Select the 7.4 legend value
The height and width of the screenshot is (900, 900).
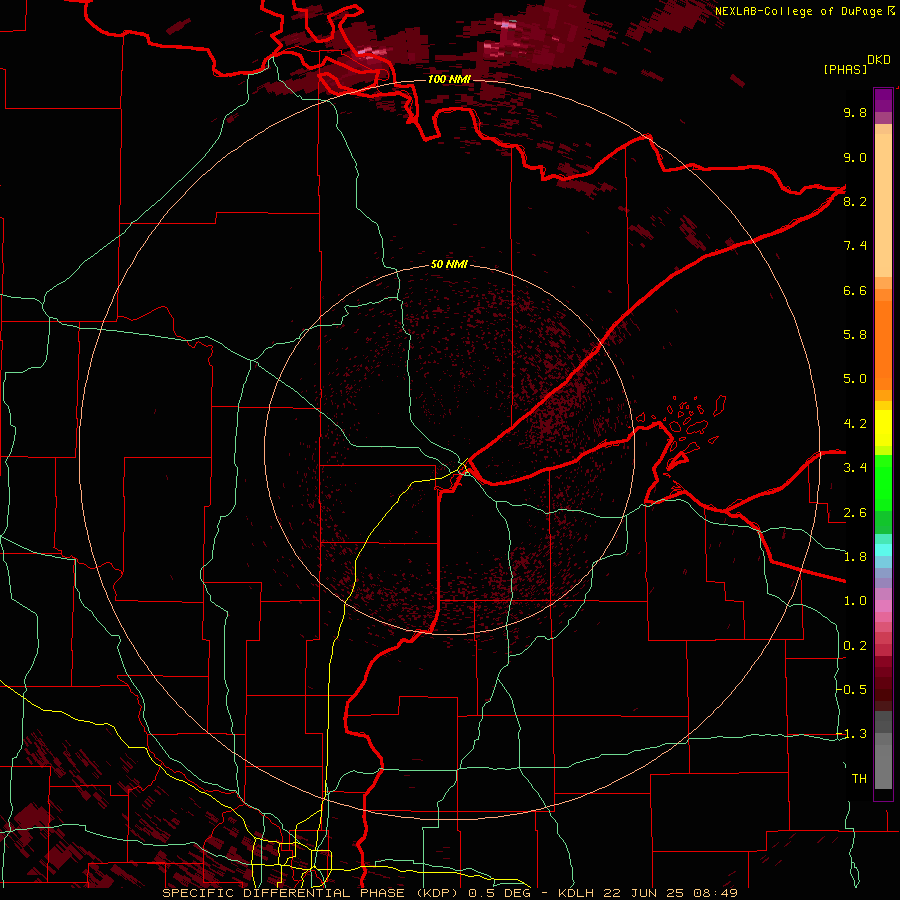[x=855, y=246]
